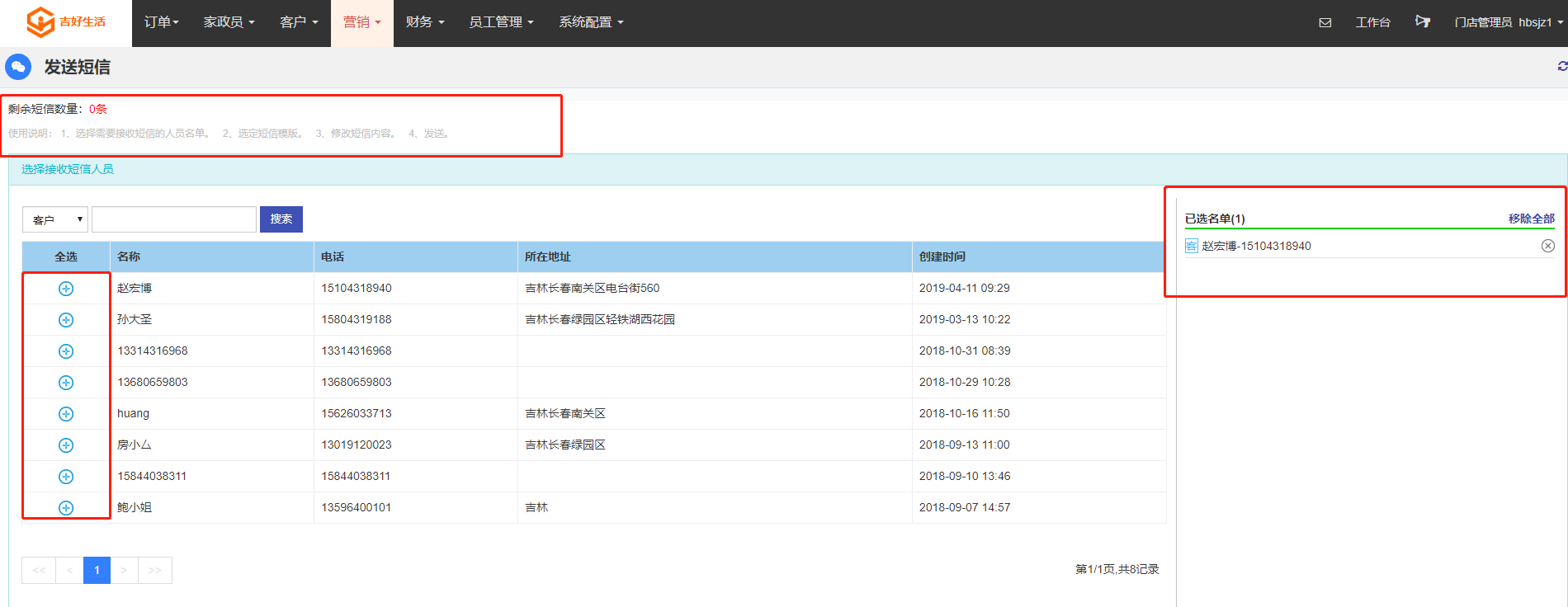The width and height of the screenshot is (1568, 607).
Task: Click the refresh icon at top right
Action: coord(1562,66)
